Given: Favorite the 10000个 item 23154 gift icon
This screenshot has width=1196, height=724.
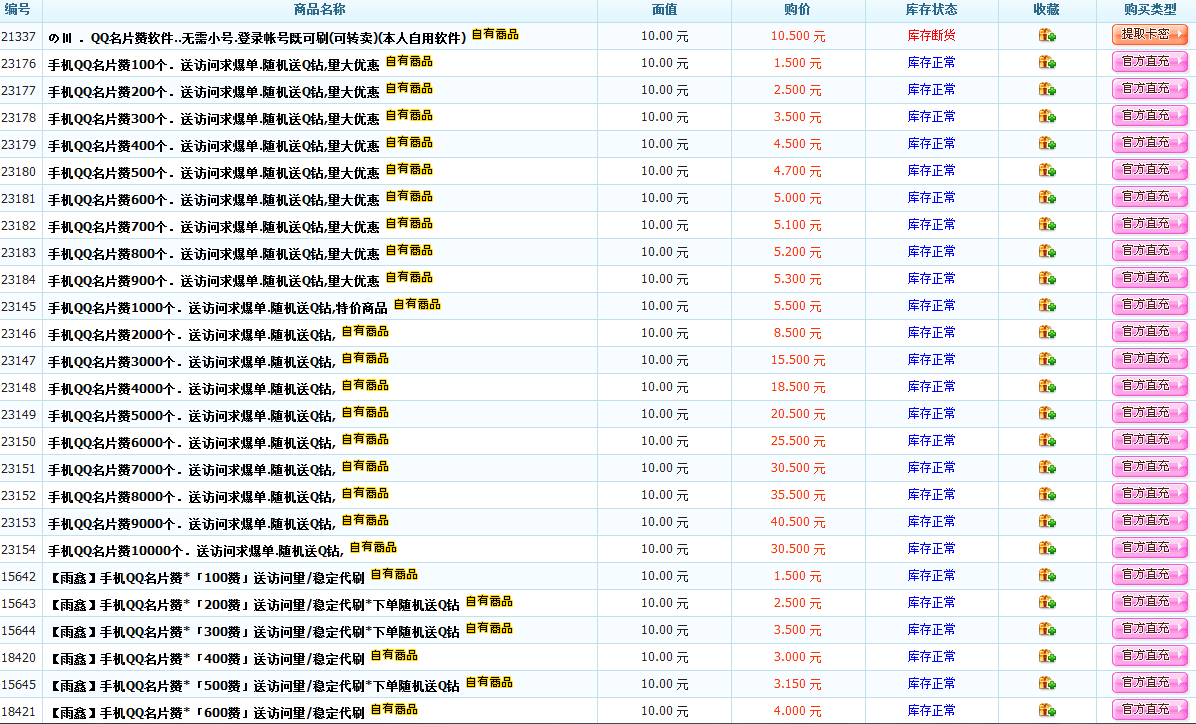Looking at the screenshot, I should click(1046, 548).
